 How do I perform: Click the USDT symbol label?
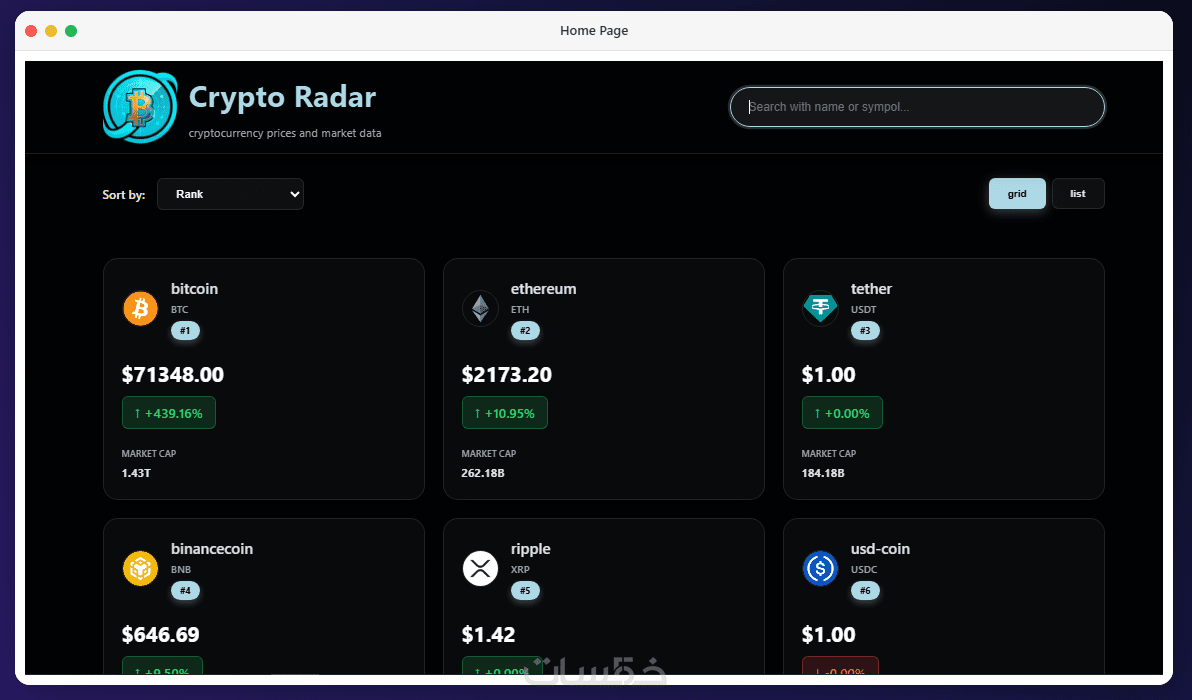864,309
